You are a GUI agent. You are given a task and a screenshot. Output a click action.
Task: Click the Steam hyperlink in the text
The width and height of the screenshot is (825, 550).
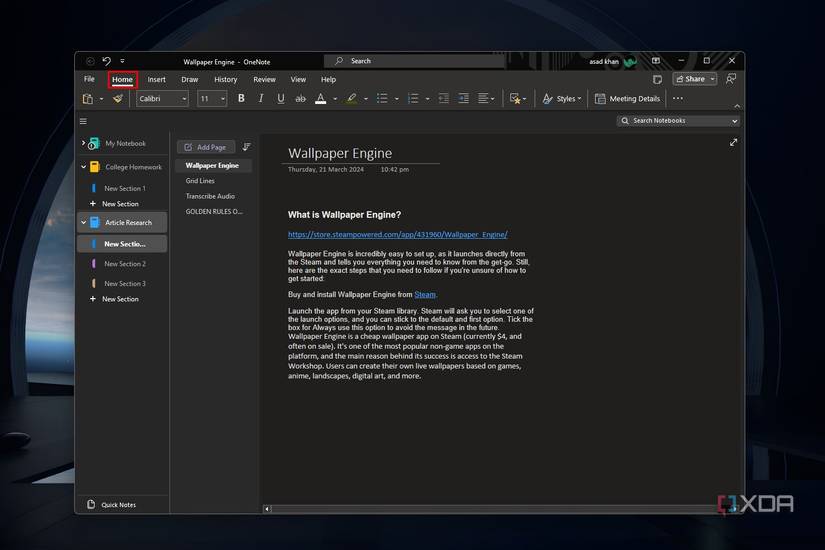(425, 295)
